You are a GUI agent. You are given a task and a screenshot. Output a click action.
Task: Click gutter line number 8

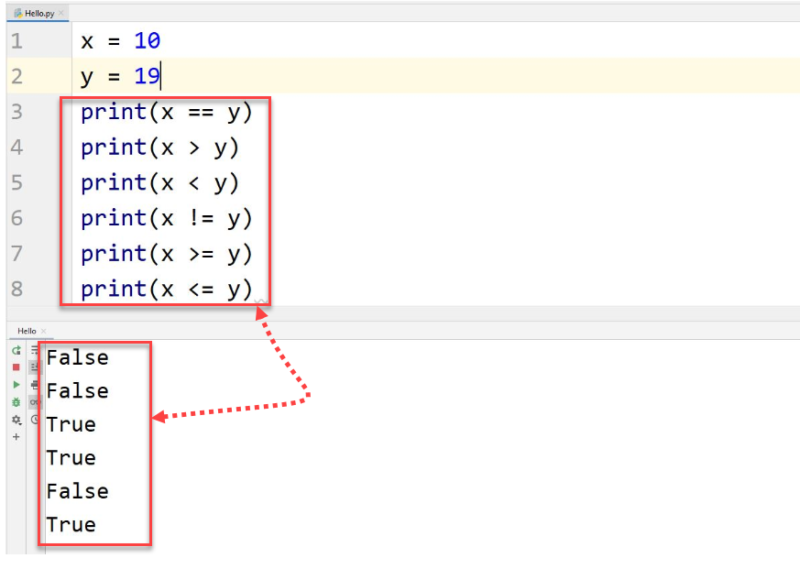(17, 289)
